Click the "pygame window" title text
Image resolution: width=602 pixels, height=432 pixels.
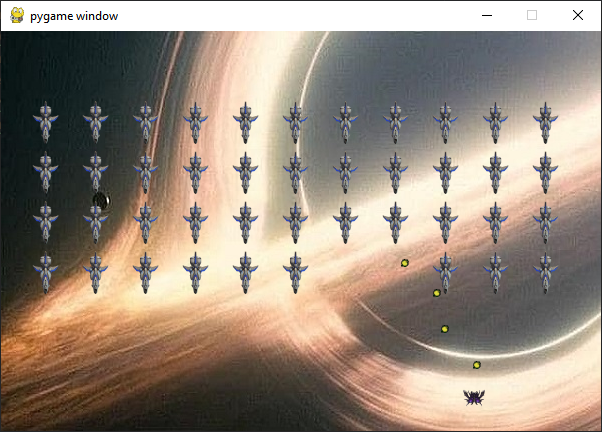click(74, 16)
